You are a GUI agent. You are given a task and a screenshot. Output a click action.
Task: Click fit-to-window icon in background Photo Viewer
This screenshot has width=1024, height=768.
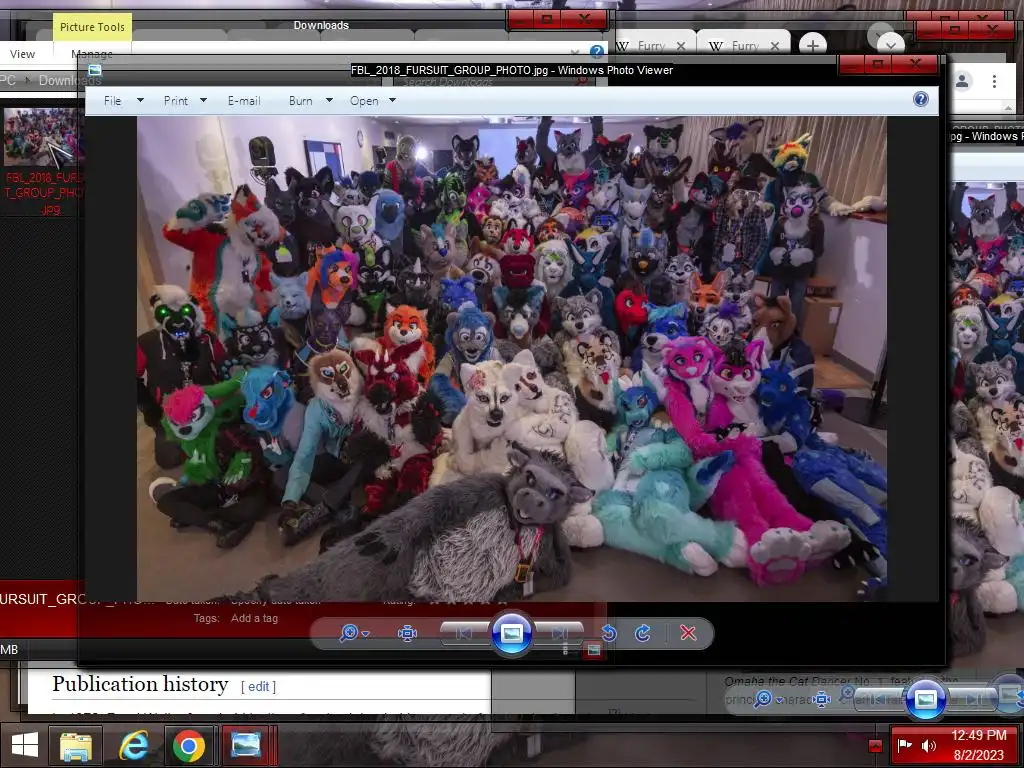point(821,700)
